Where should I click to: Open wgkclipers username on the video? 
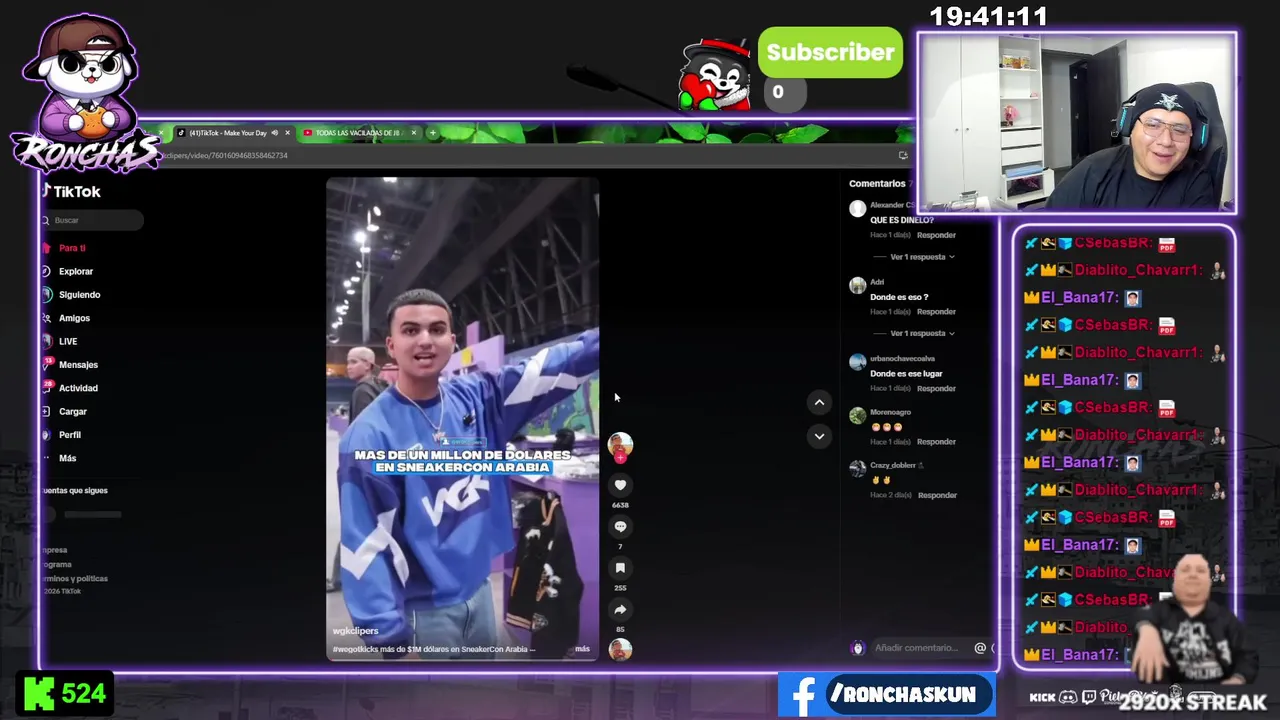point(355,631)
